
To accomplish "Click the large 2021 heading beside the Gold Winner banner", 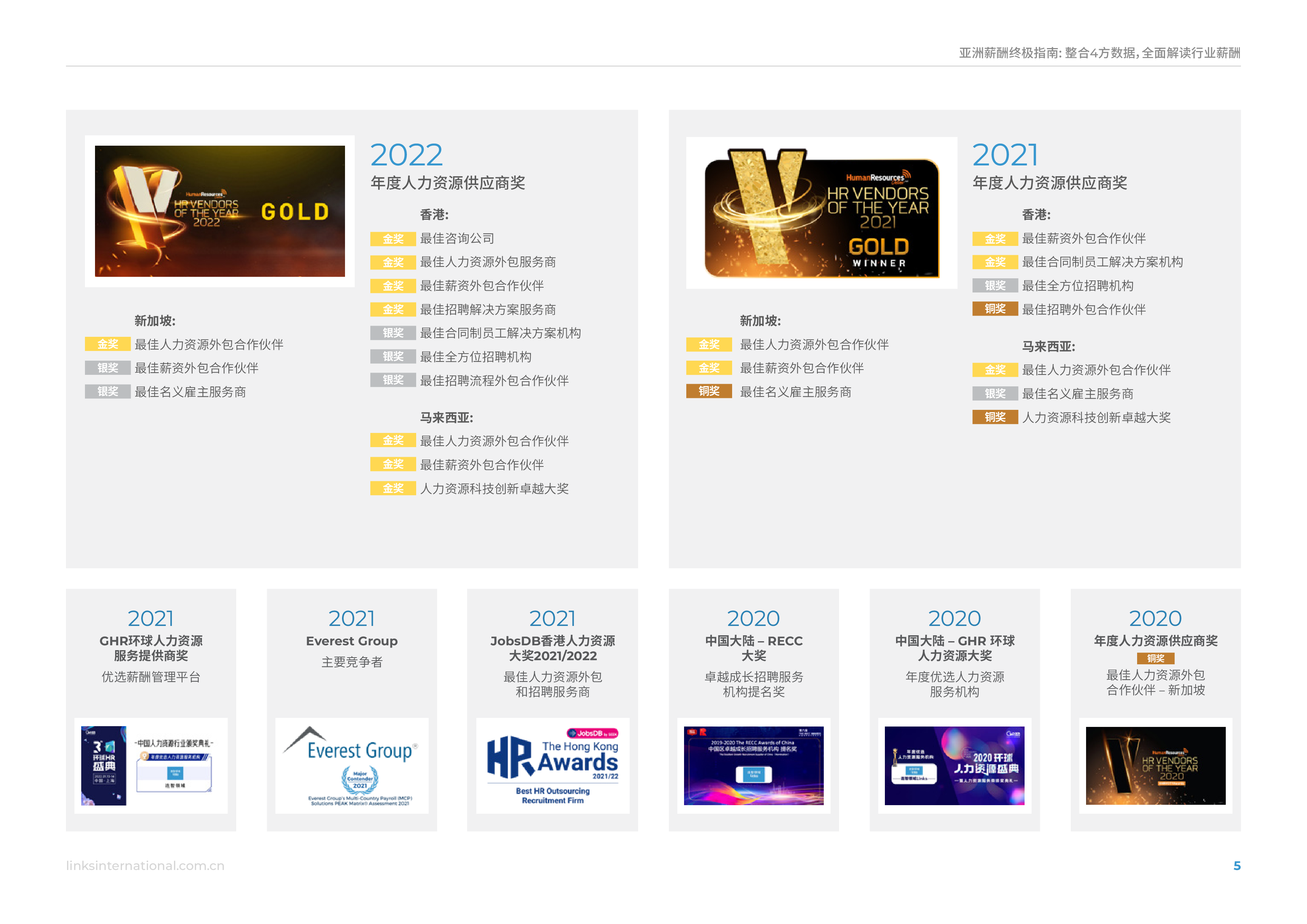I will click(1005, 155).
